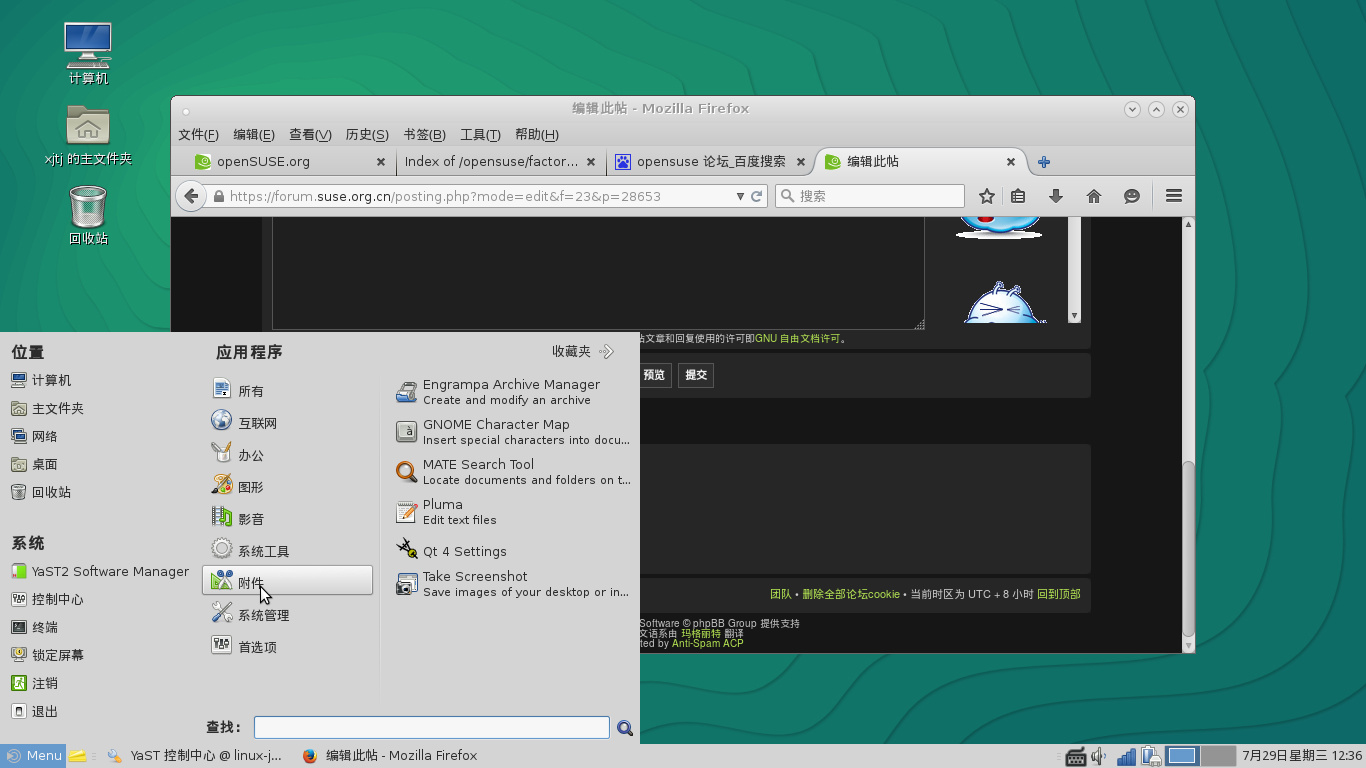Select the 图形 category
This screenshot has width=1366, height=768.
click(288, 487)
